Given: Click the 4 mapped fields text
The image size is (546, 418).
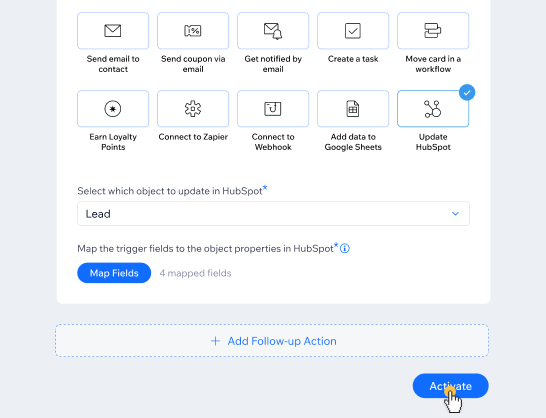Looking at the screenshot, I should click(x=195, y=273).
